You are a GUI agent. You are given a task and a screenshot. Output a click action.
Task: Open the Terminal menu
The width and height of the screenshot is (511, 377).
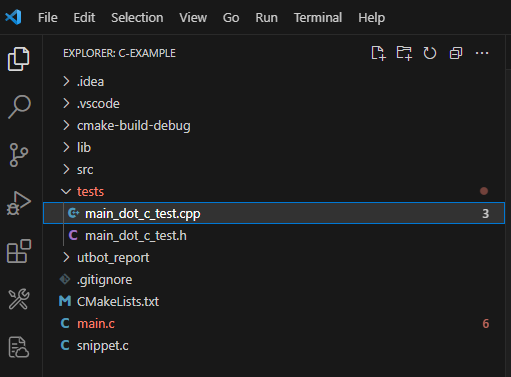coord(318,17)
